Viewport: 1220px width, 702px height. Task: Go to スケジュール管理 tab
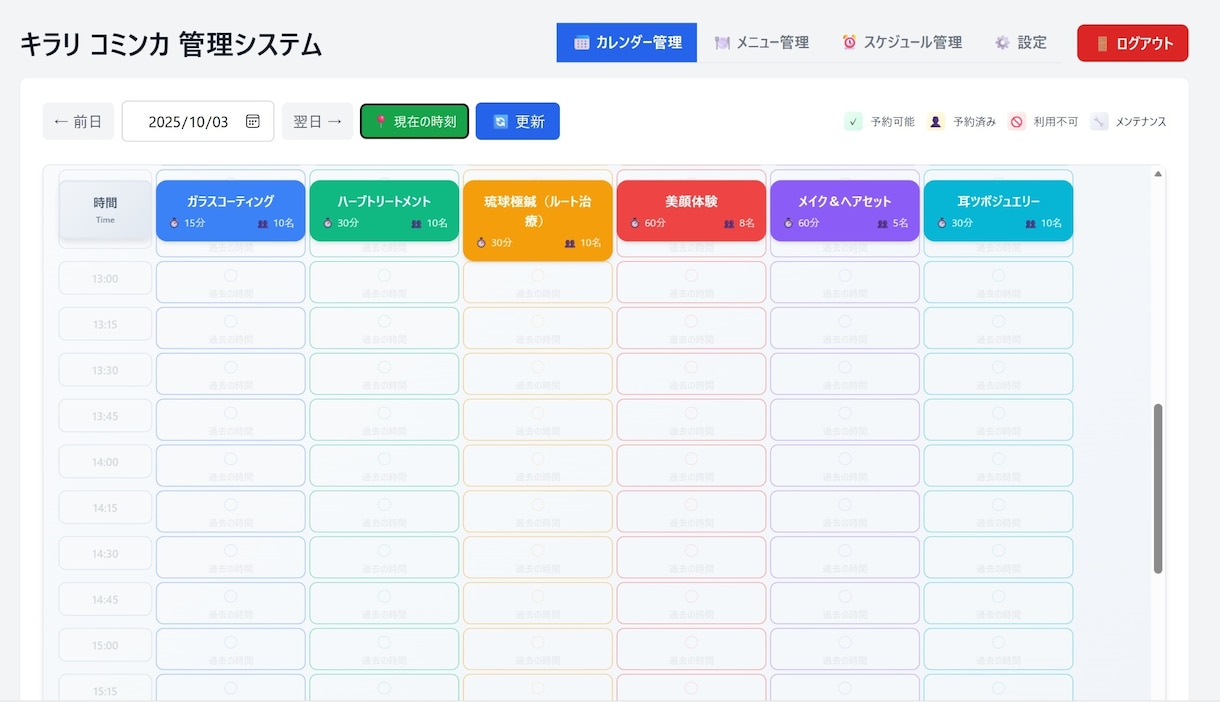[x=902, y=42]
